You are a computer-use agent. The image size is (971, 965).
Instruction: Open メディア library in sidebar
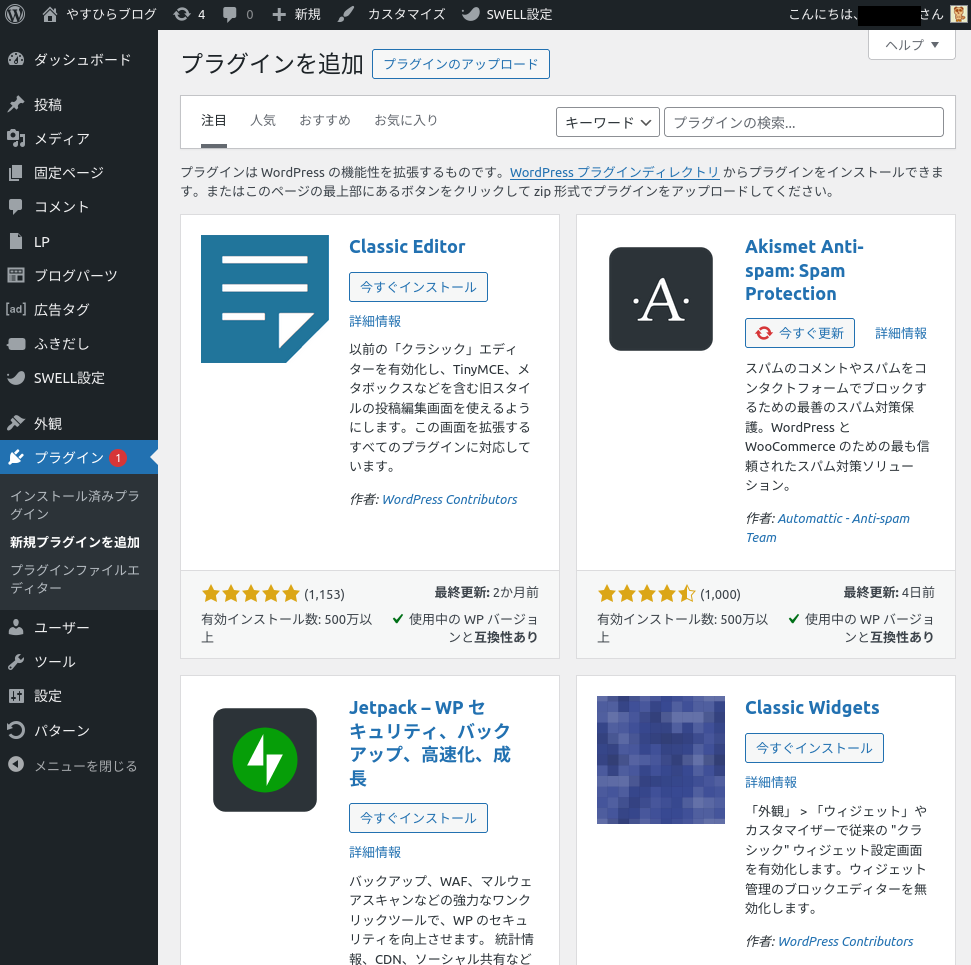click(61, 139)
